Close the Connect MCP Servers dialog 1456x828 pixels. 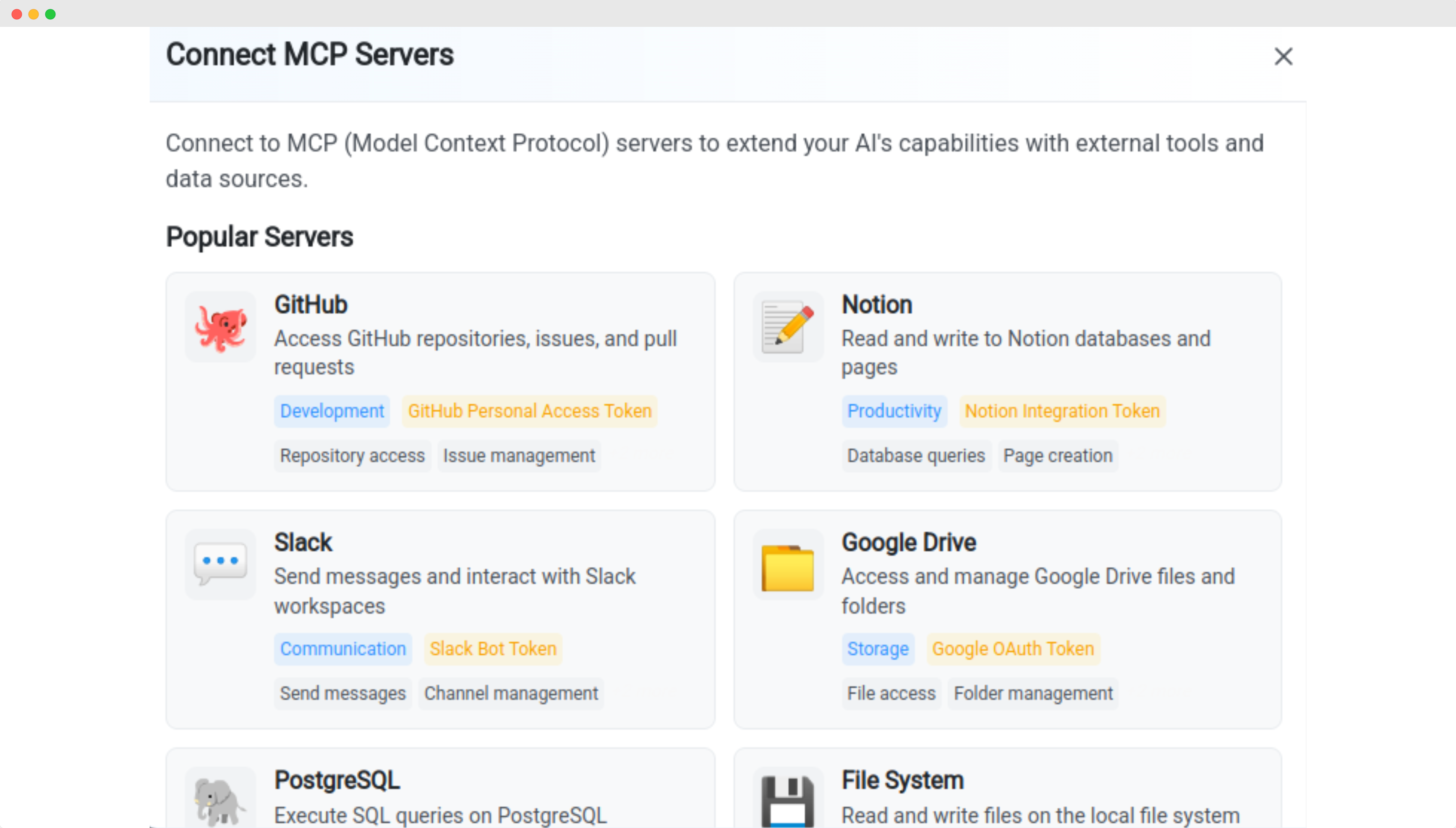coord(1283,56)
